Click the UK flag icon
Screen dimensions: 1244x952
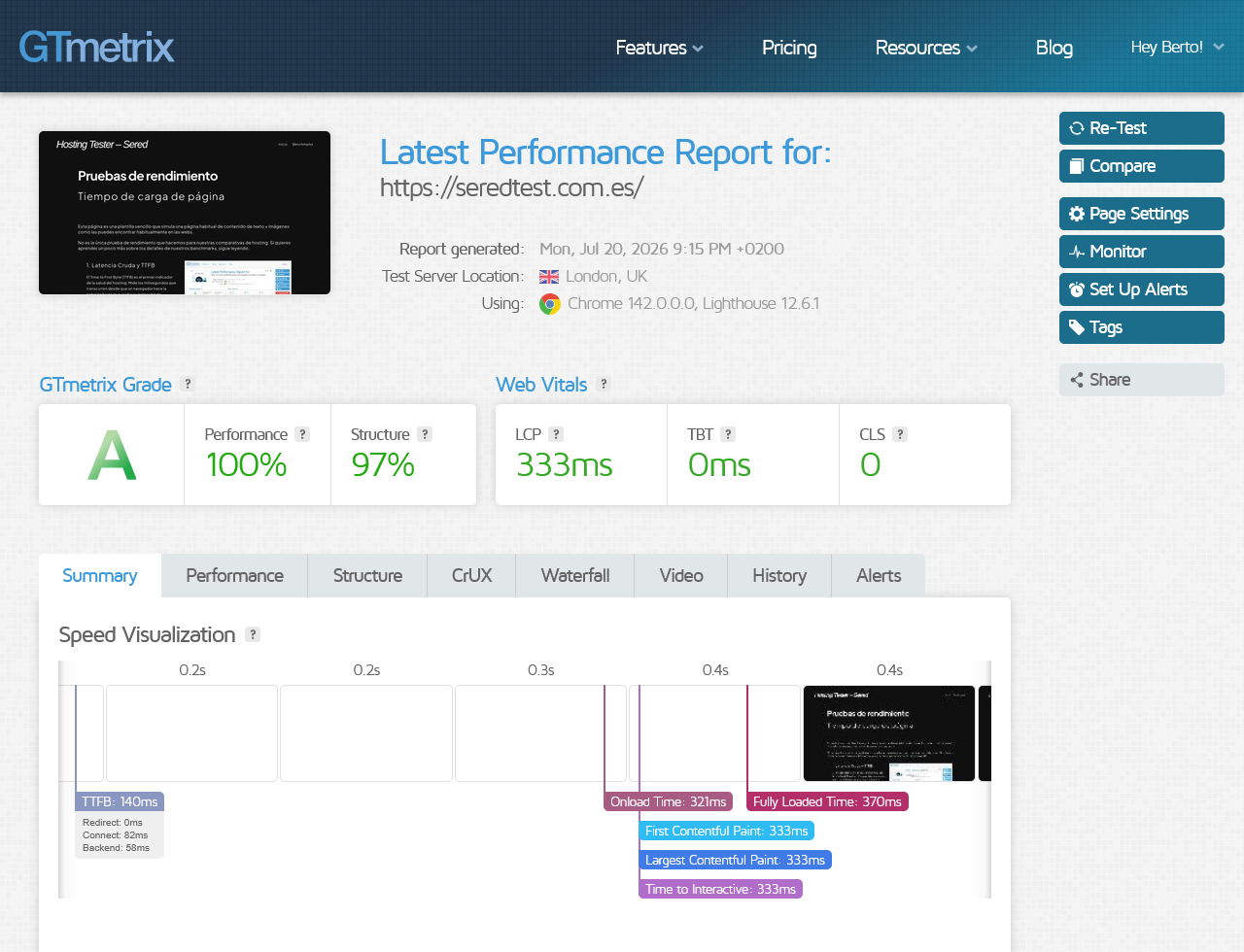[549, 277]
